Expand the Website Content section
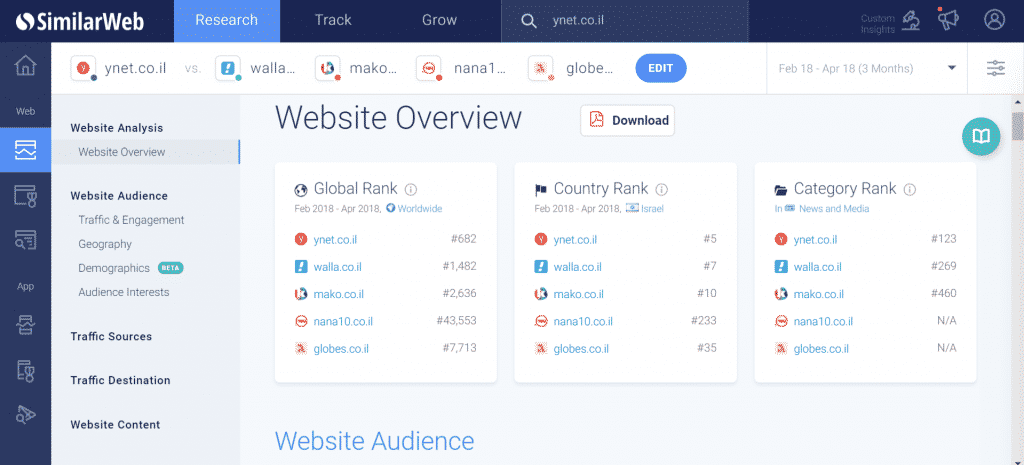Image resolution: width=1024 pixels, height=465 pixels. tap(115, 425)
